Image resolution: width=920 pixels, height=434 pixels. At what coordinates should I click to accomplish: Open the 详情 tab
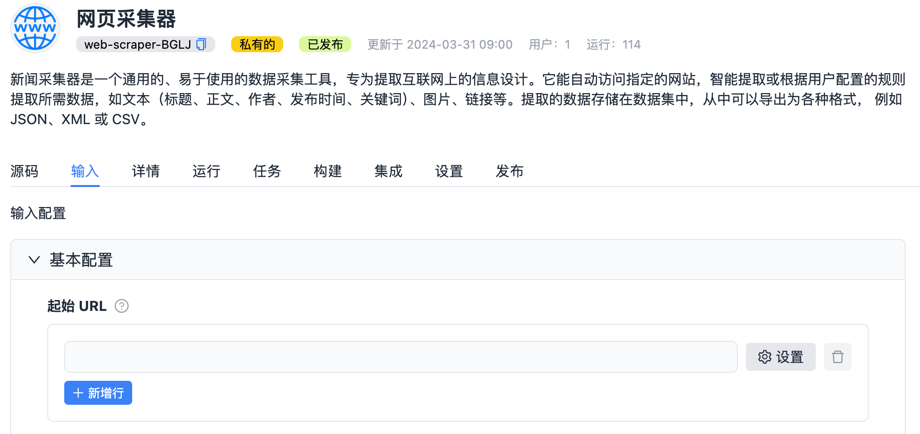click(x=146, y=171)
